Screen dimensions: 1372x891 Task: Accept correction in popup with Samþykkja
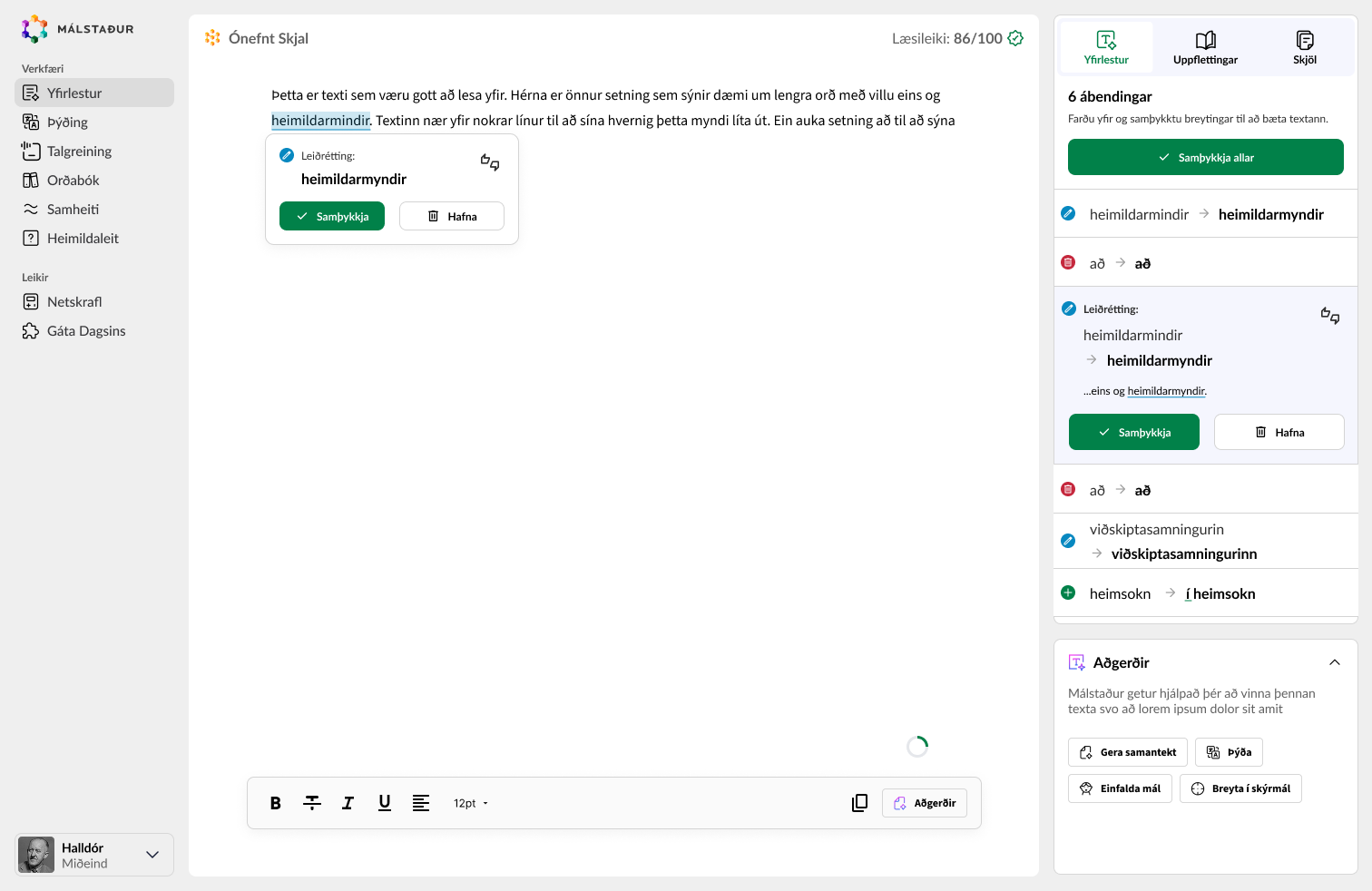(332, 216)
